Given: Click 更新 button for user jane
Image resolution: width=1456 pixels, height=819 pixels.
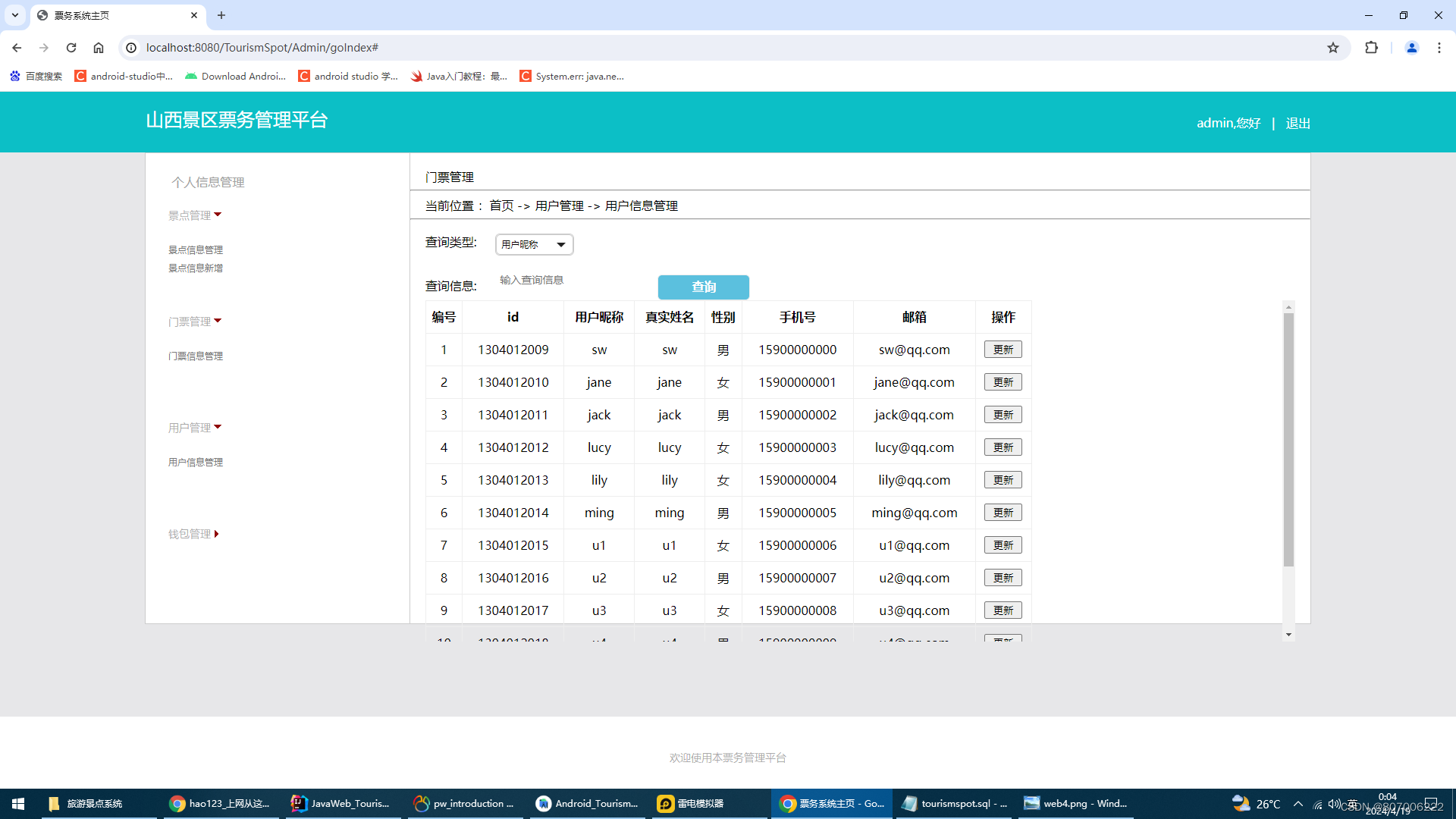Looking at the screenshot, I should coord(1003,382).
